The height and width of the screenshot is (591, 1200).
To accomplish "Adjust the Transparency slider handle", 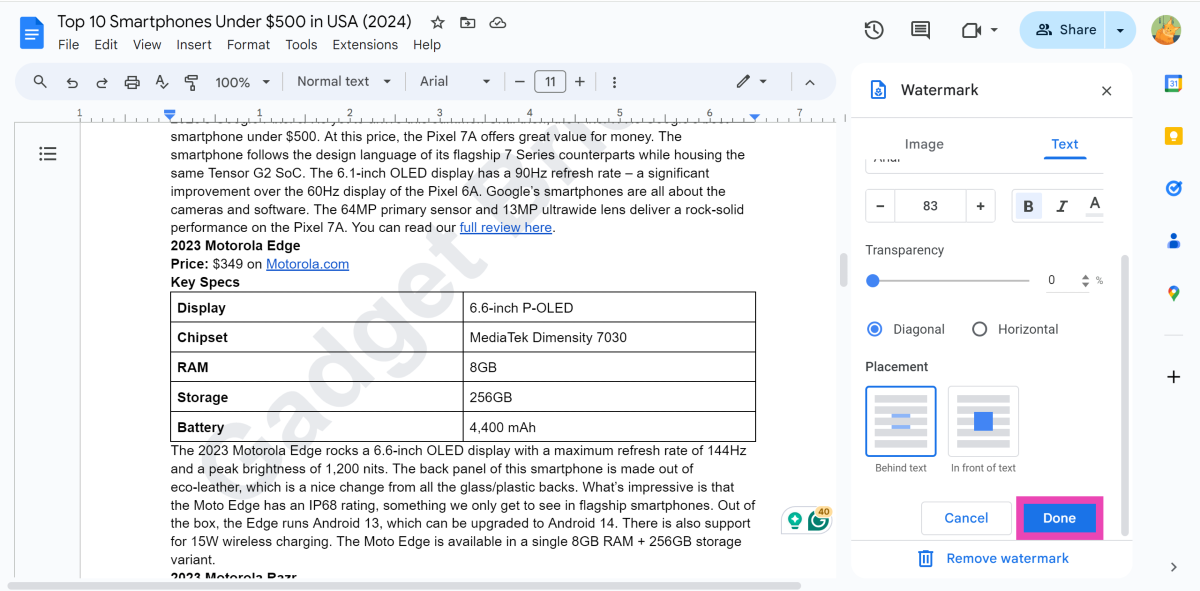I will pos(873,281).
